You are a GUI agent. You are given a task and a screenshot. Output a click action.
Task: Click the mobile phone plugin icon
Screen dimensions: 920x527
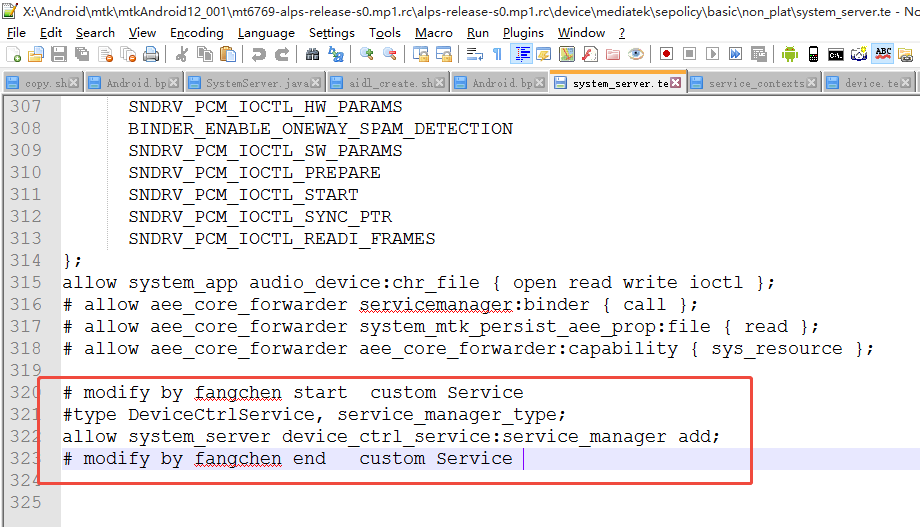point(813,55)
